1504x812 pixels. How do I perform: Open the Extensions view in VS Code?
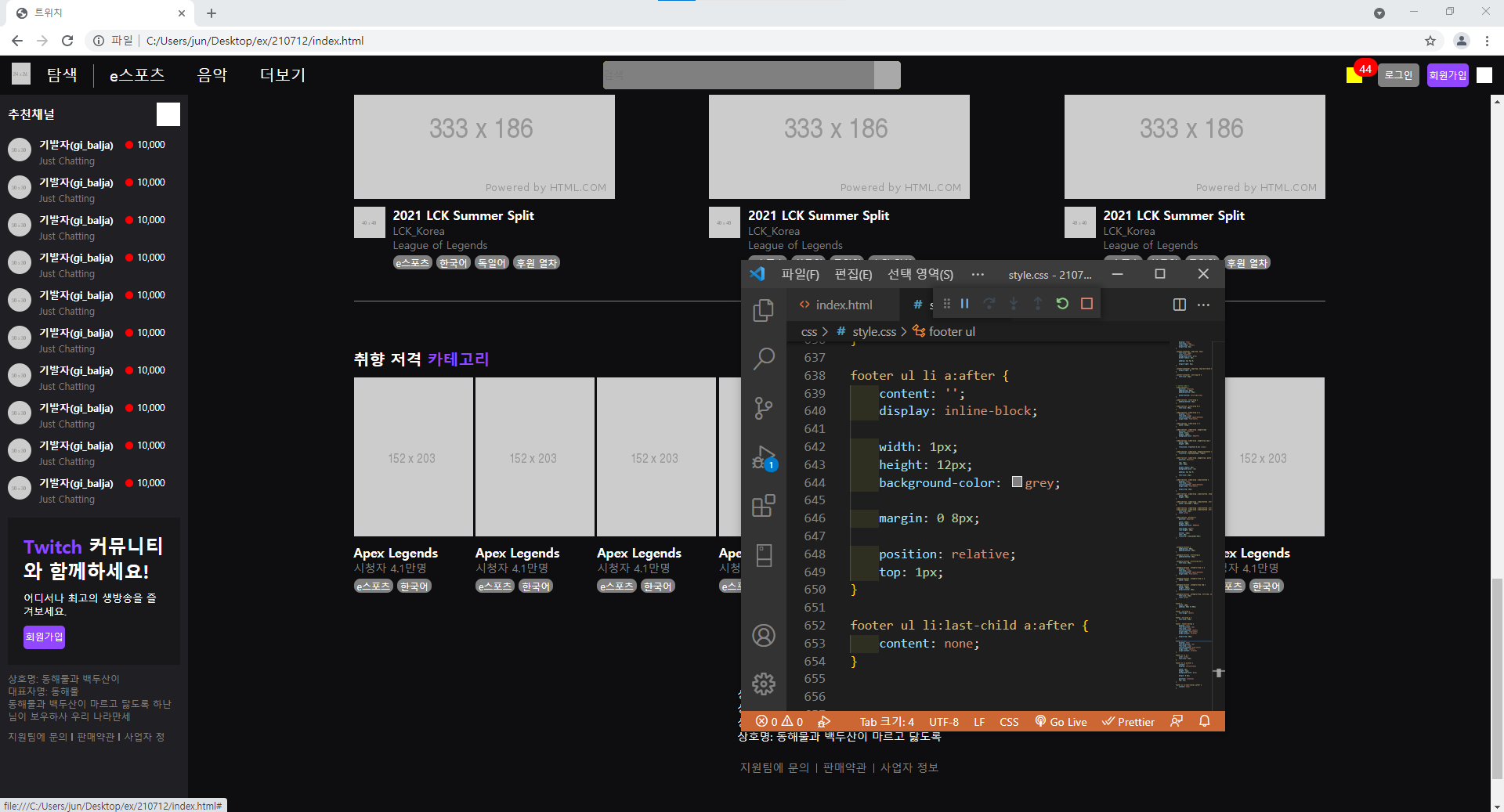tap(764, 506)
